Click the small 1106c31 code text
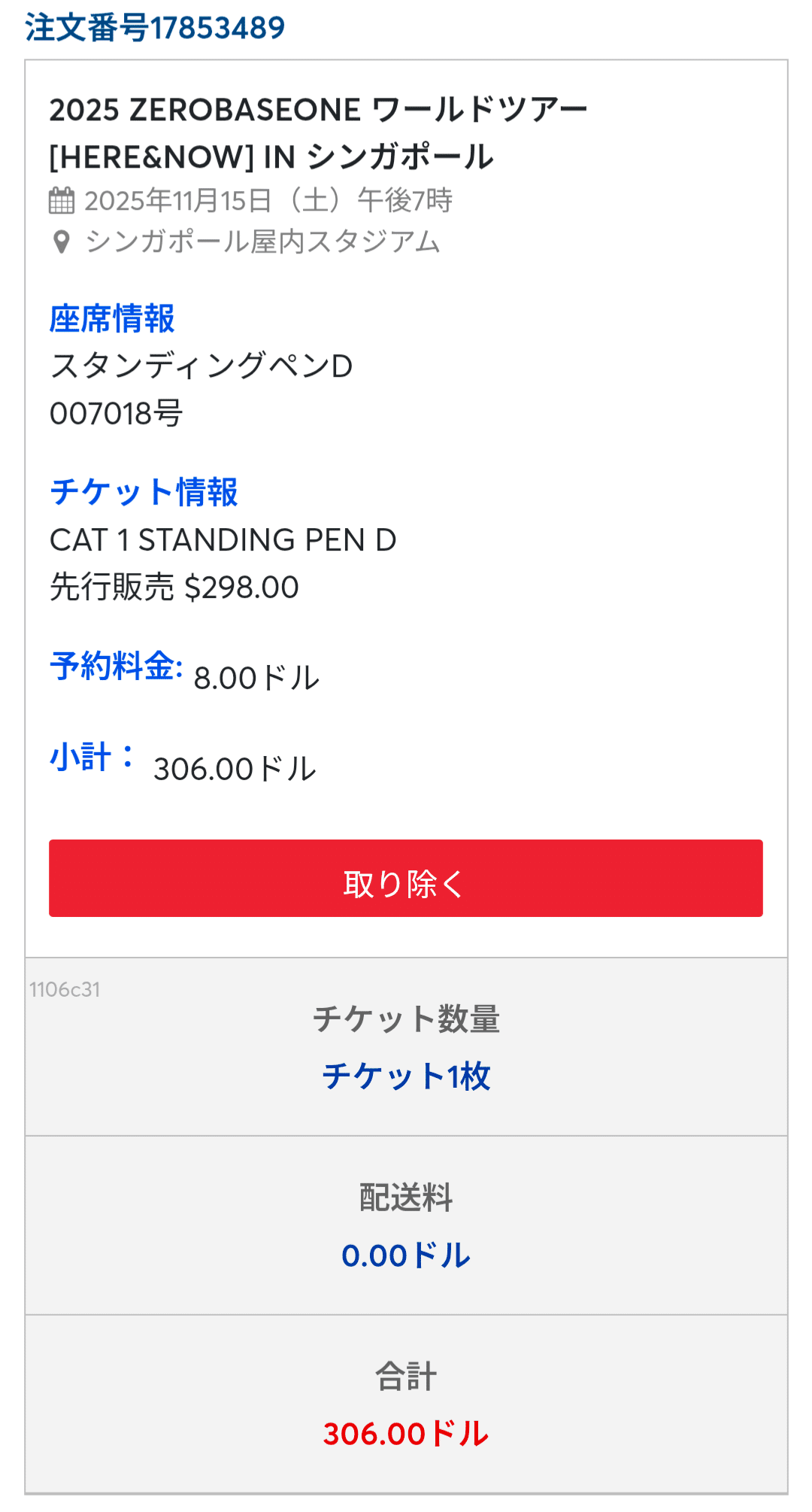 pos(65,990)
